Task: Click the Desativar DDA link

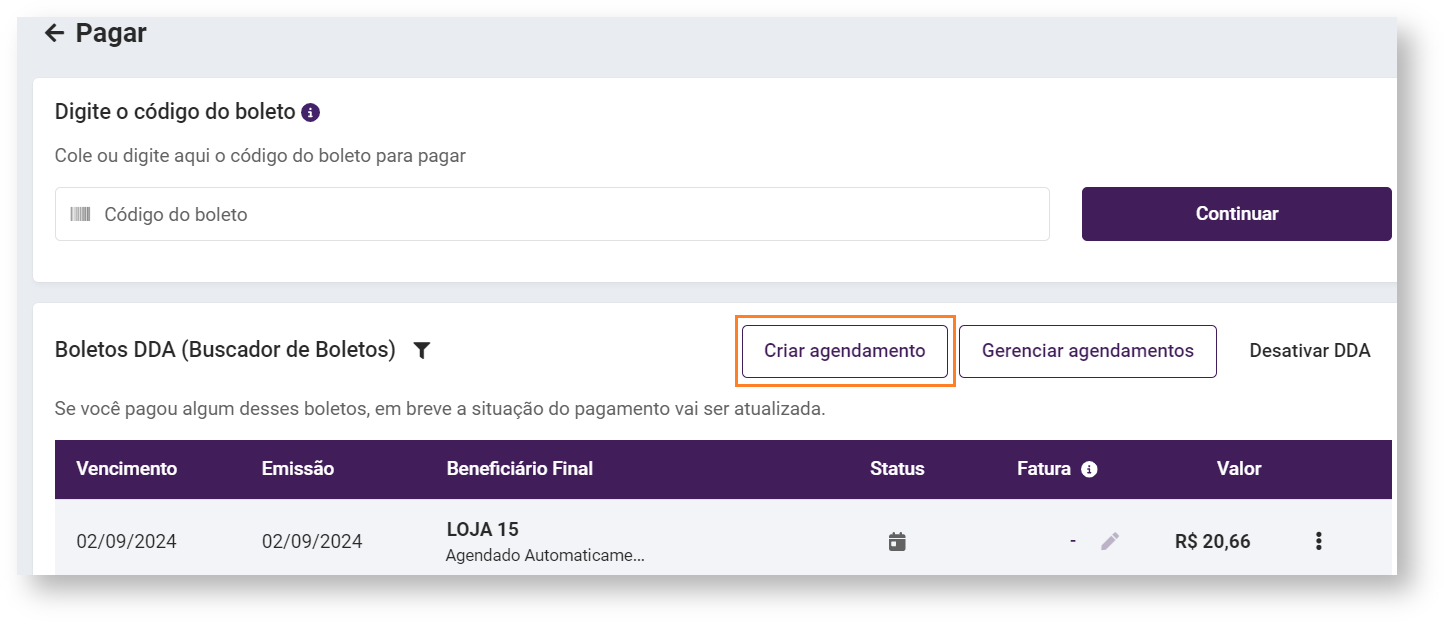Action: coord(1310,351)
